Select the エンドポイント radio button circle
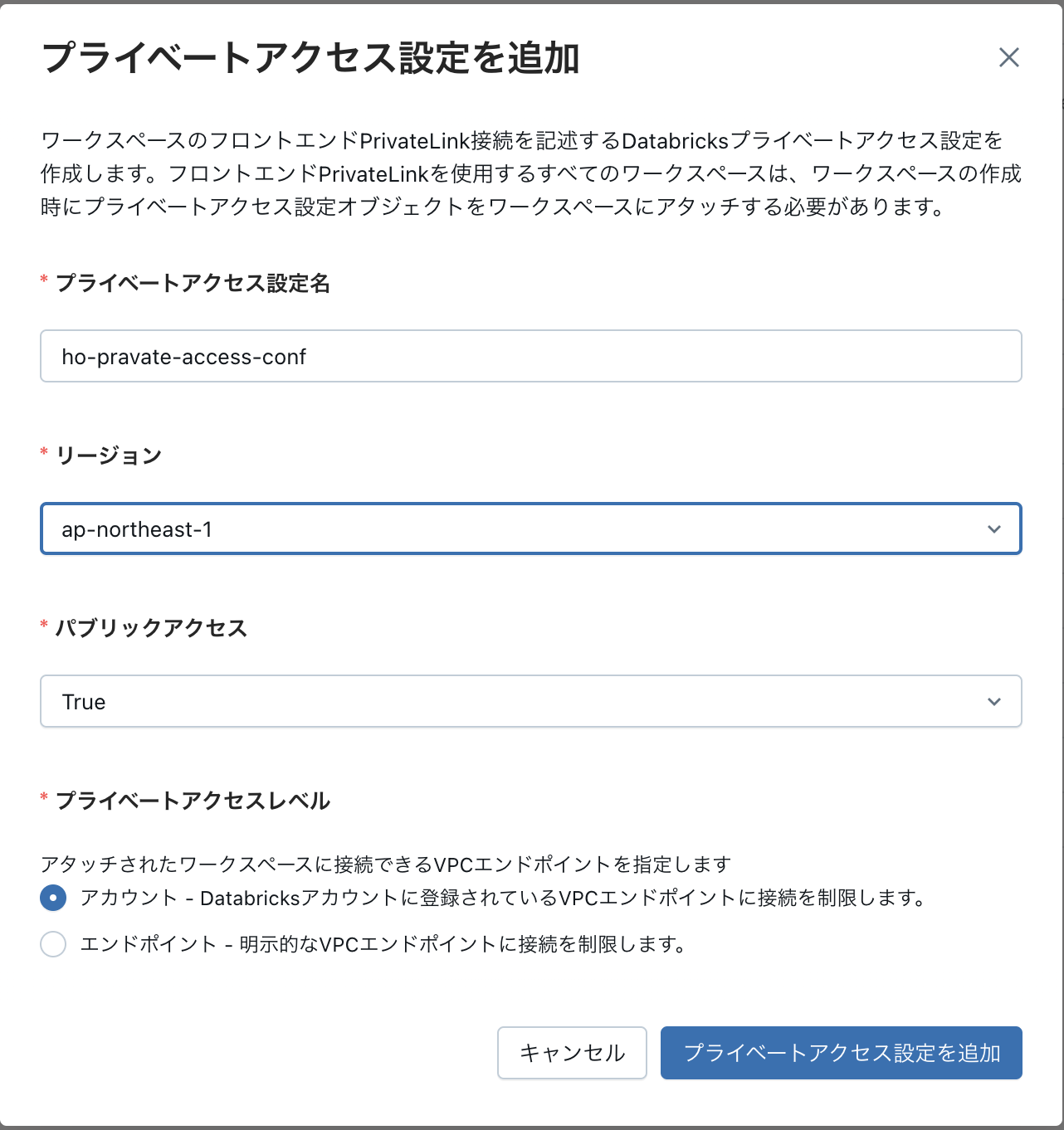 tap(53, 944)
